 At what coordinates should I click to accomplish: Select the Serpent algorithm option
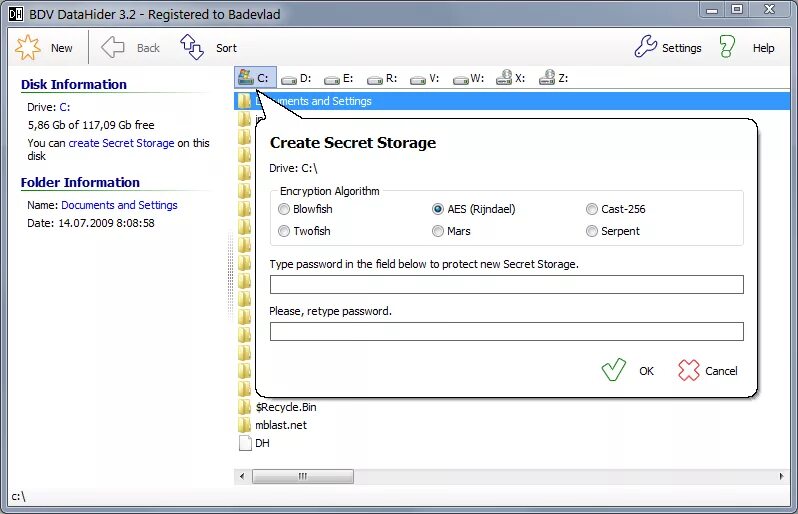click(591, 231)
